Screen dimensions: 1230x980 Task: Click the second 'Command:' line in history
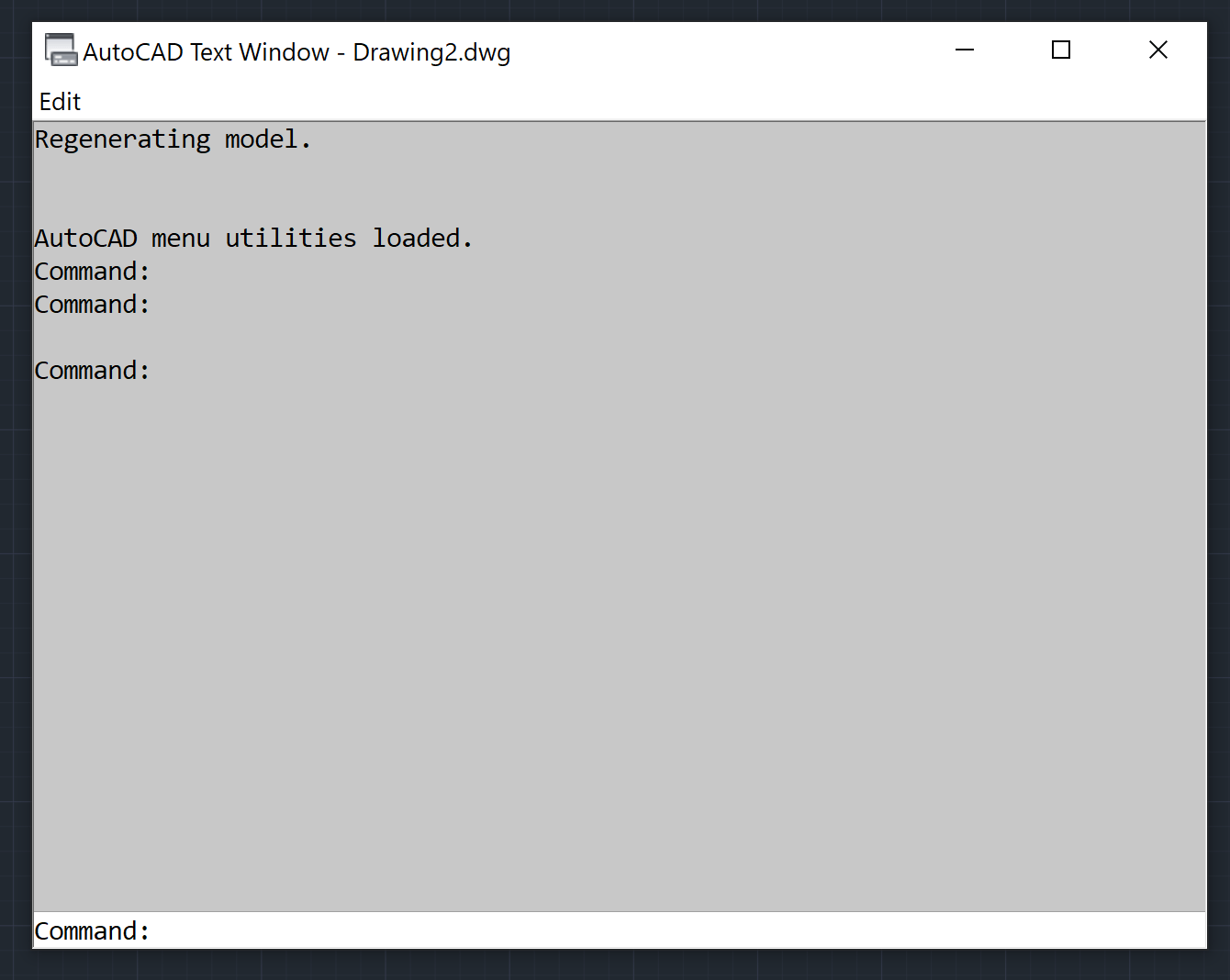91,304
